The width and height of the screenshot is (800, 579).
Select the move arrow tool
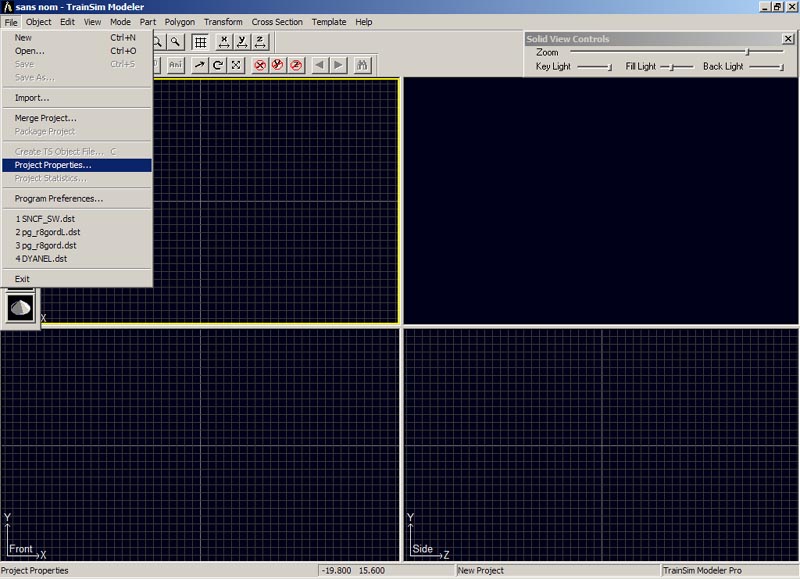click(x=200, y=65)
